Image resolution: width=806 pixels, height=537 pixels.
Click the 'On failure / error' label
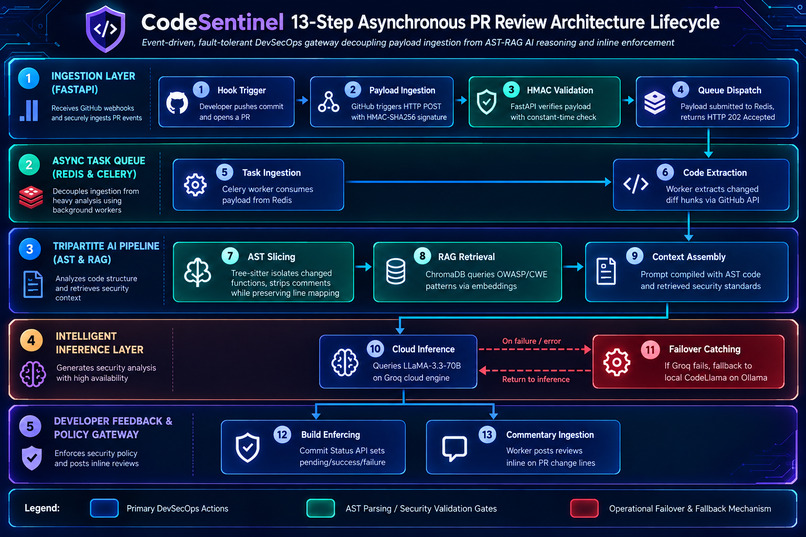click(x=532, y=341)
